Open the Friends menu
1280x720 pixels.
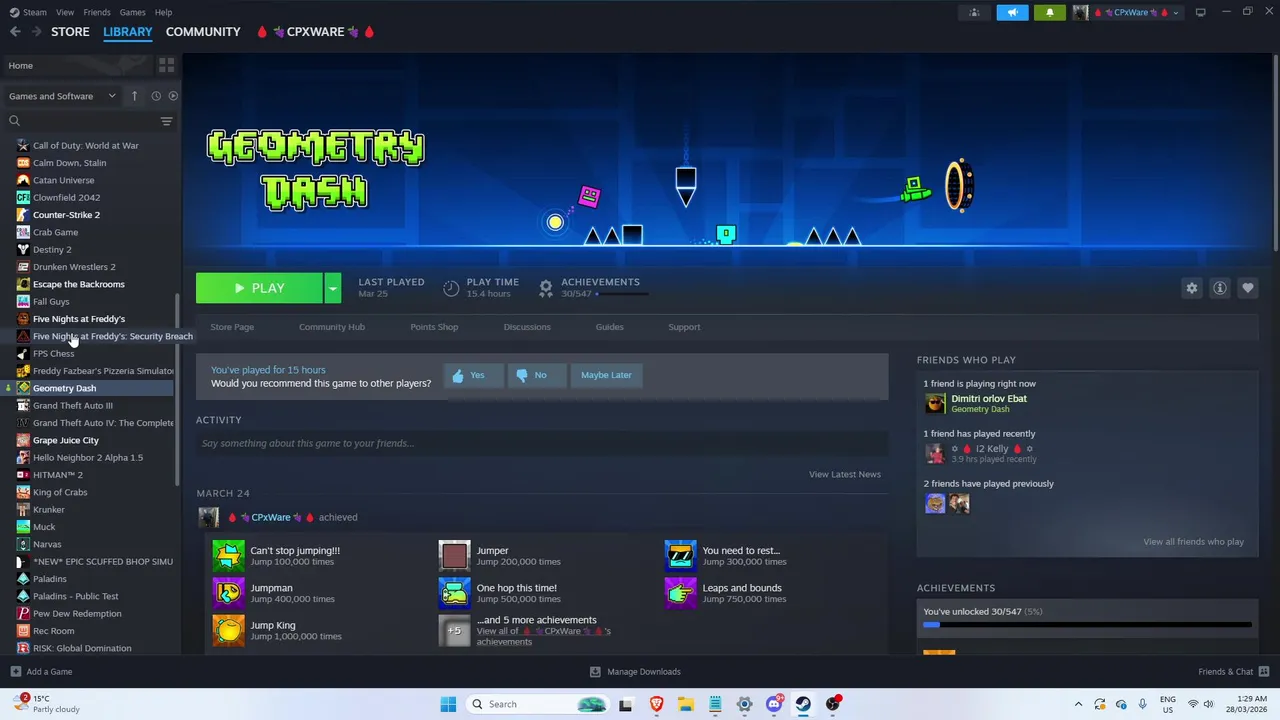97,12
